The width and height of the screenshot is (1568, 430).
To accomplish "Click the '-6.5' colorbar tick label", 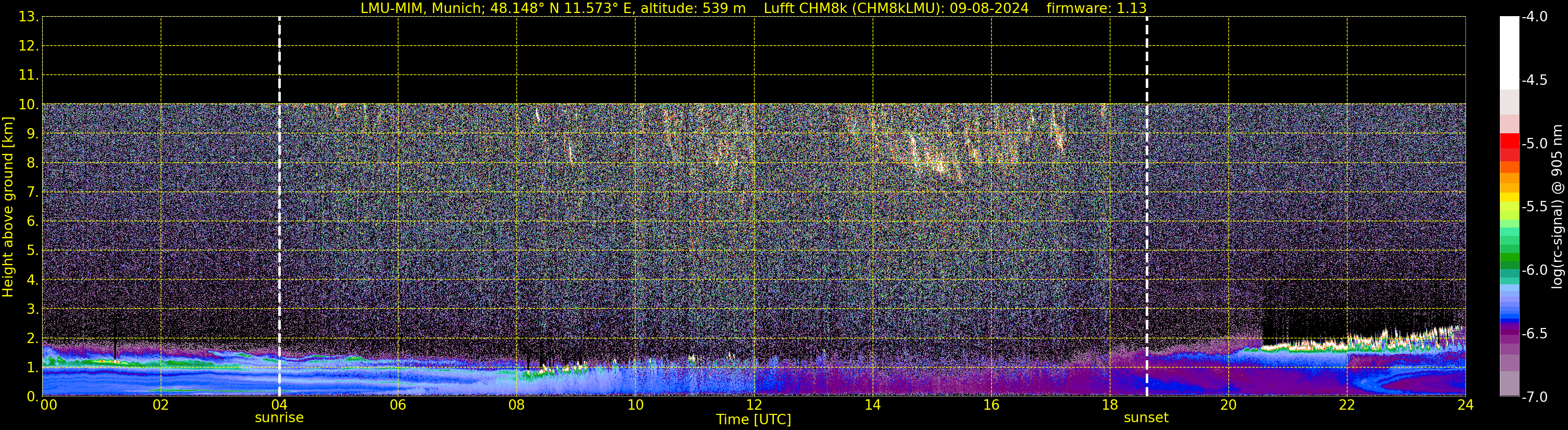I will [x=1534, y=334].
